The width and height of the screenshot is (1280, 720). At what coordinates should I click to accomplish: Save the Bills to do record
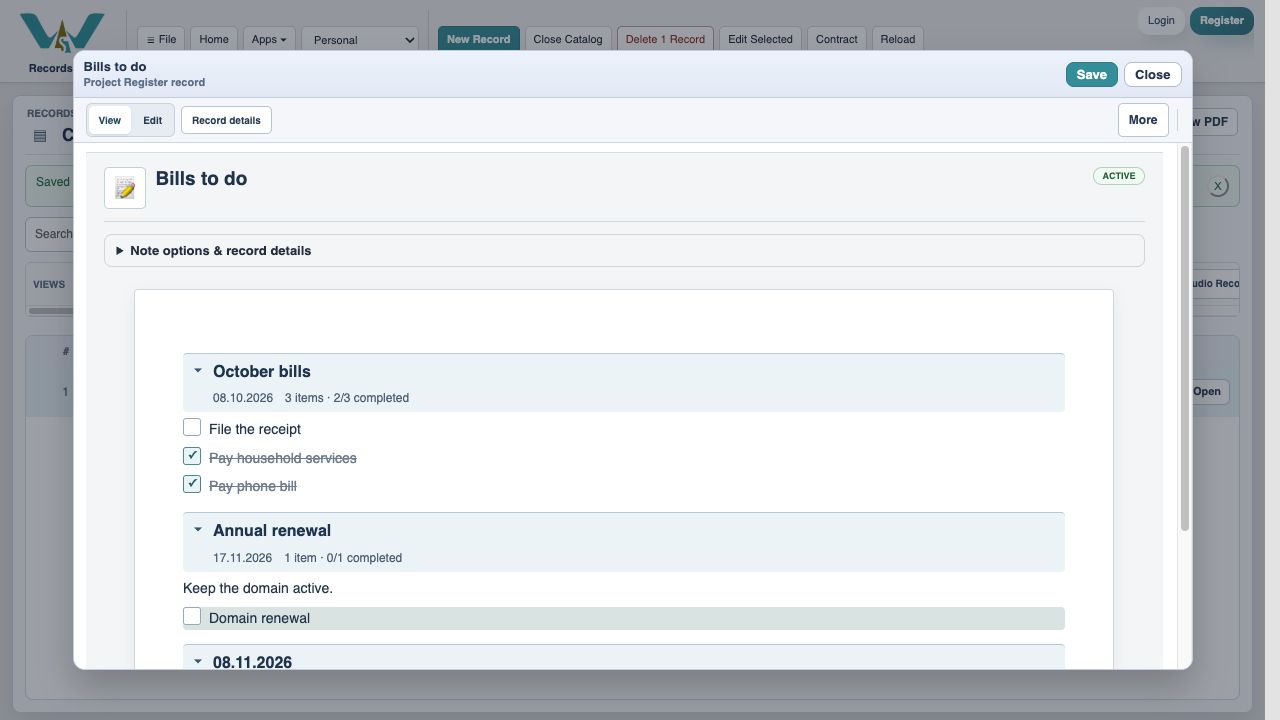[1091, 74]
